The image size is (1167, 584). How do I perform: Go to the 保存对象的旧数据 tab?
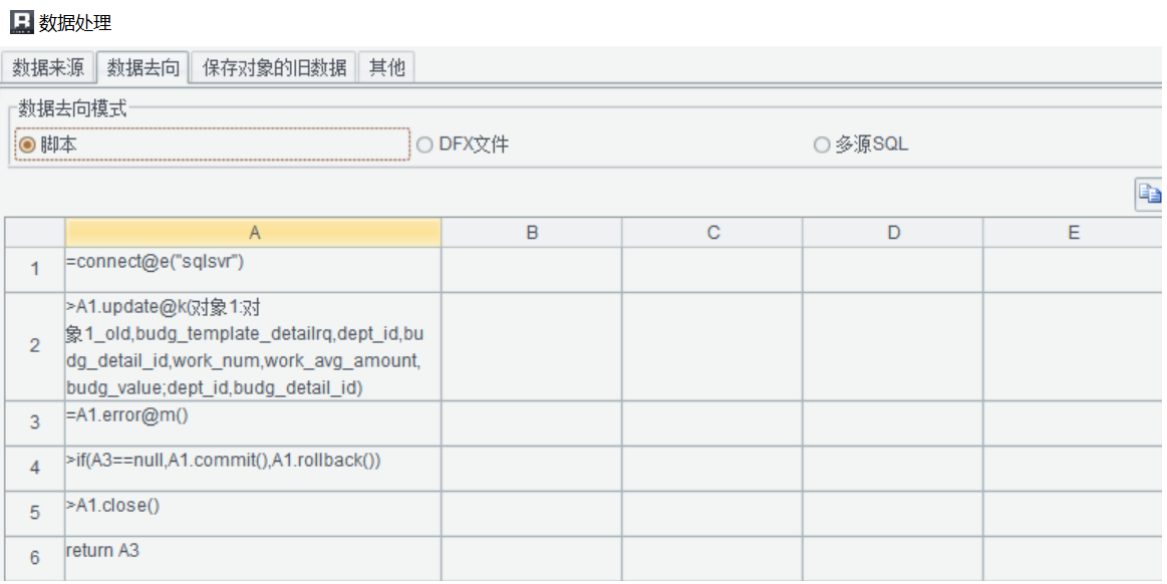point(274,68)
